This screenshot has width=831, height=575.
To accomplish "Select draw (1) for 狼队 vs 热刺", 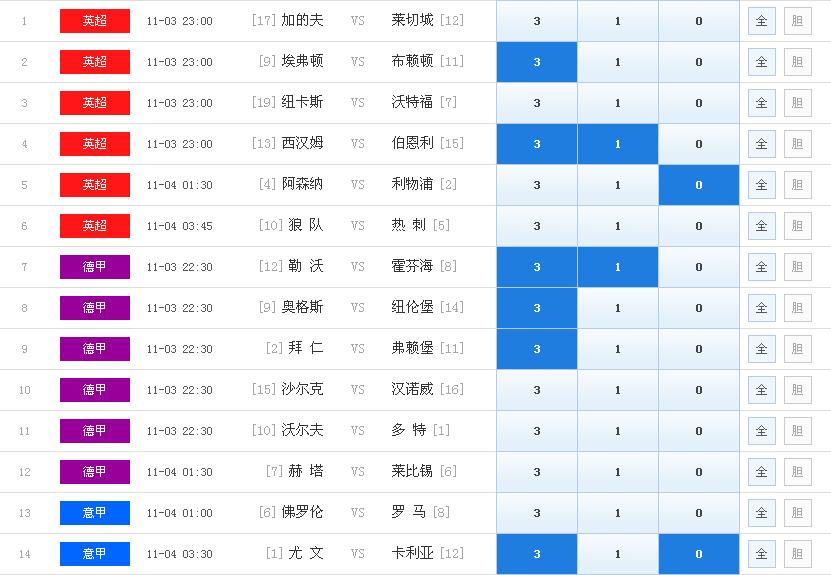I will pyautogui.click(x=618, y=226).
